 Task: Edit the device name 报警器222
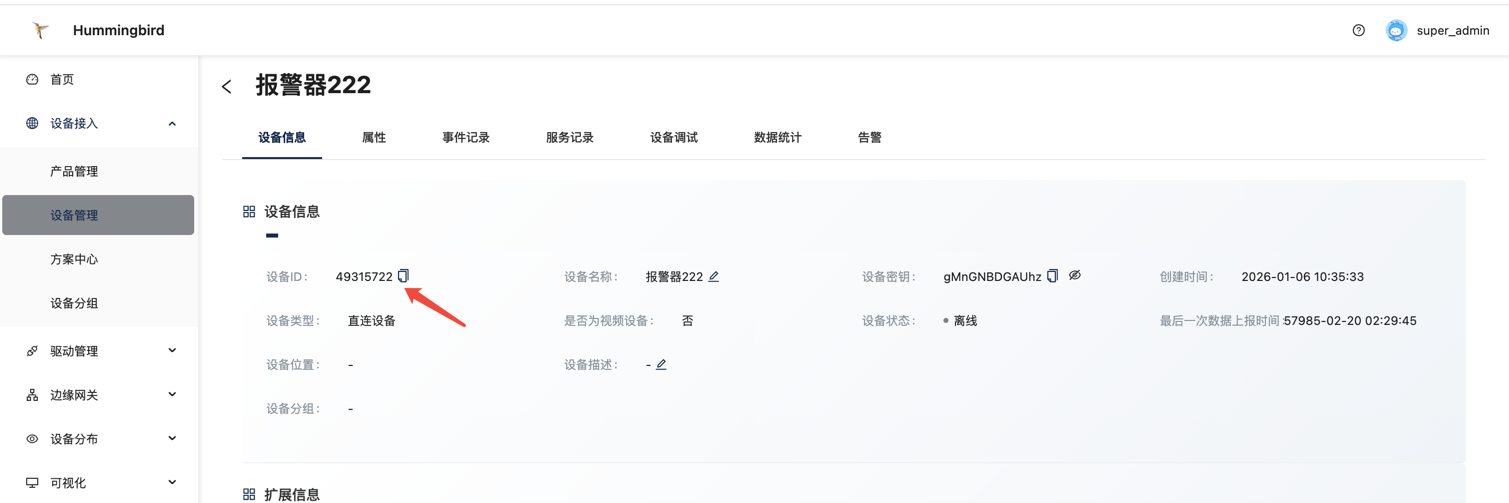[714, 276]
